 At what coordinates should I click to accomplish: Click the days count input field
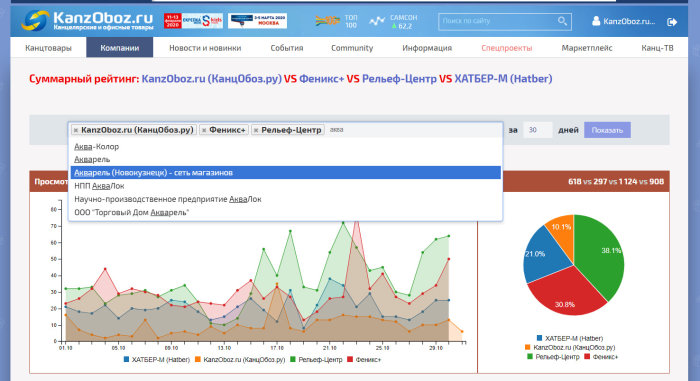coord(538,130)
